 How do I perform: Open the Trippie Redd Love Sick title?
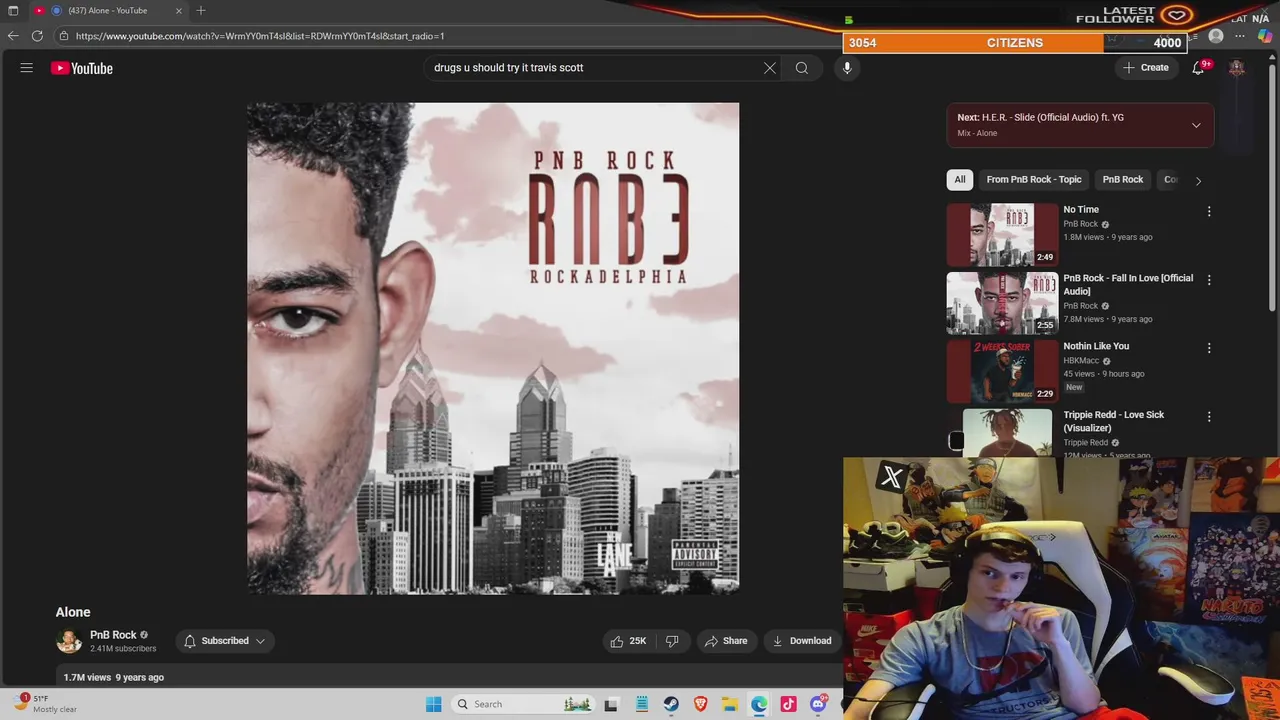(1114, 421)
